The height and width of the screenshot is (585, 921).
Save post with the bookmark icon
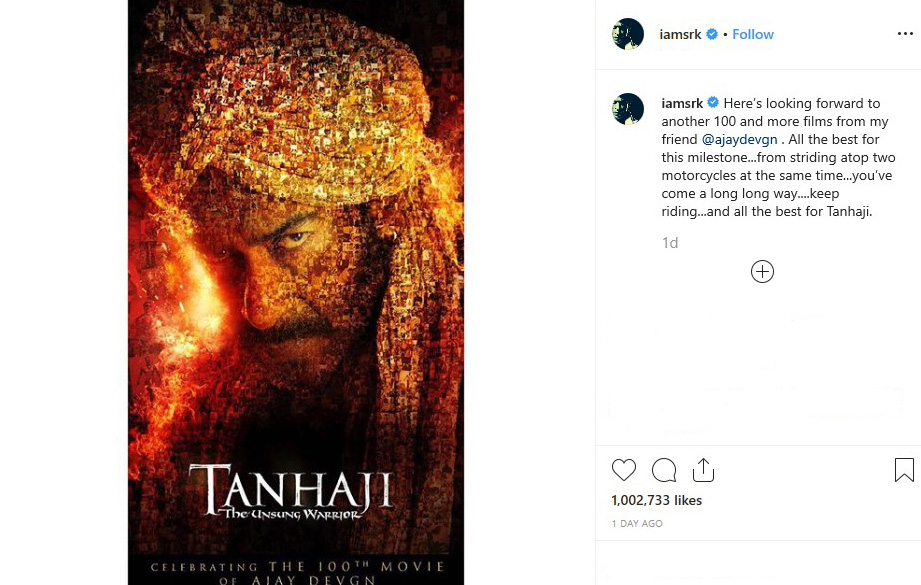click(x=904, y=470)
